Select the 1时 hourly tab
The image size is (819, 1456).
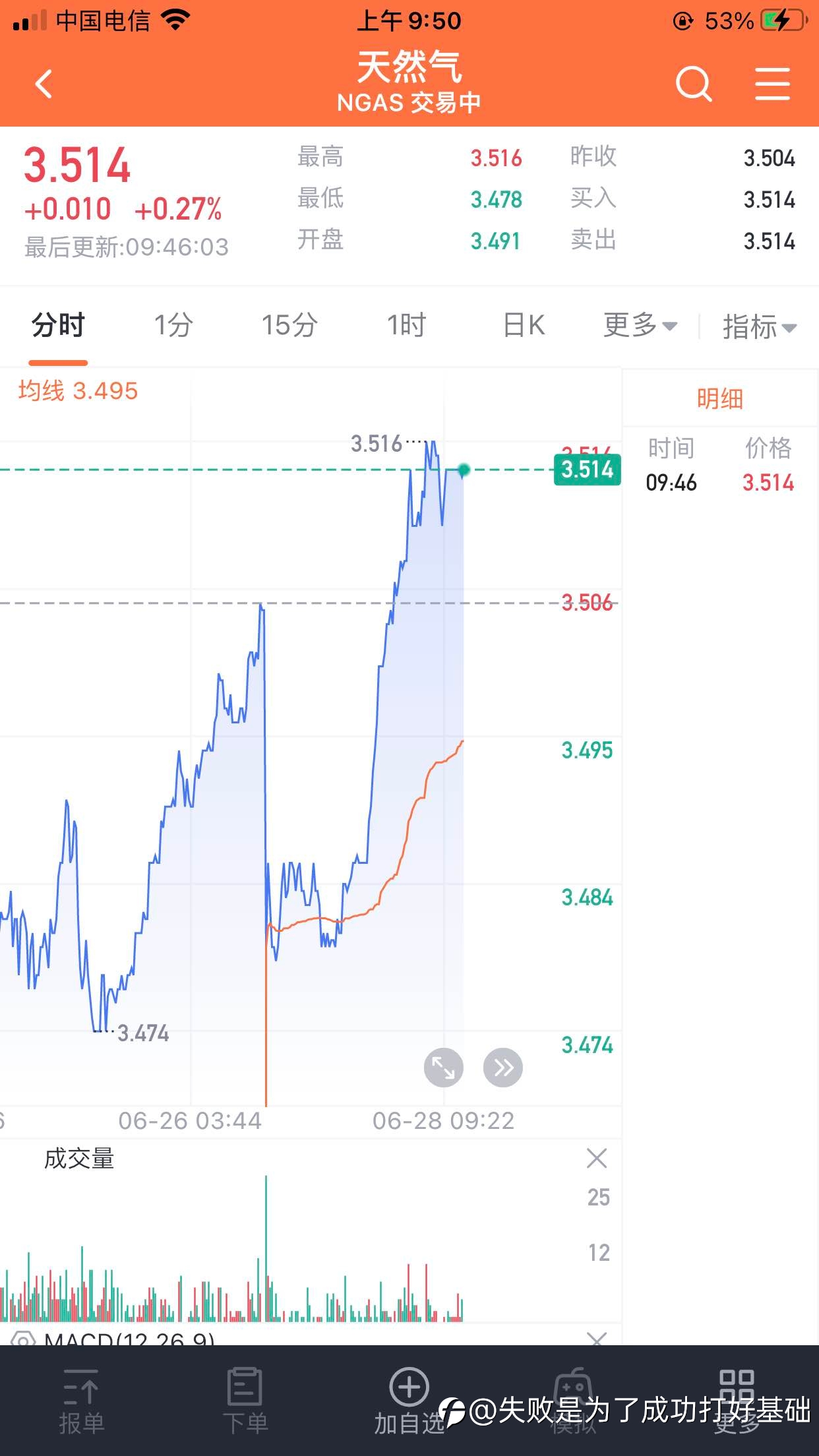click(406, 325)
